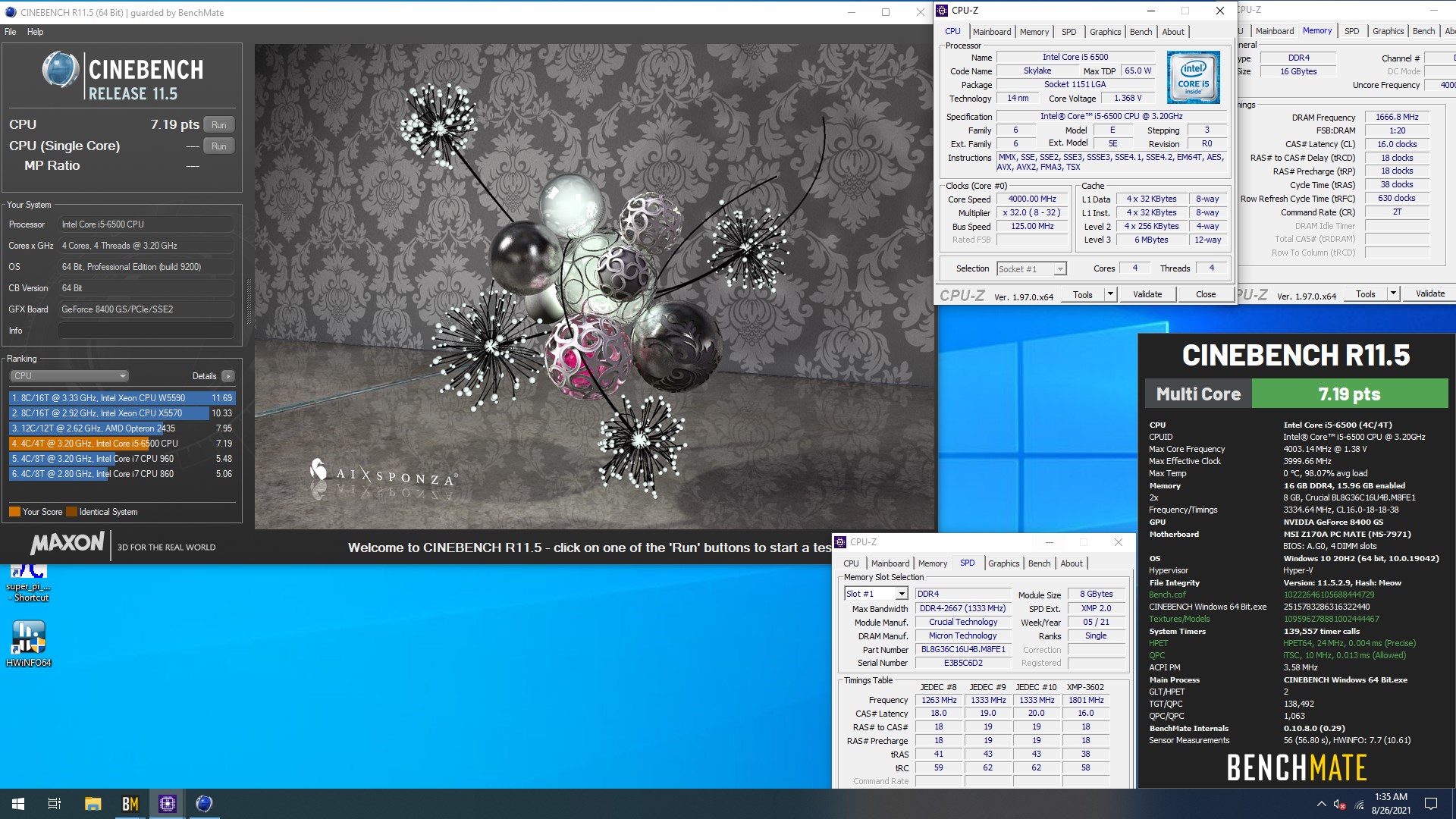Switch to Cinebench taskbar app
Screen dimensions: 1456x819
(204, 804)
